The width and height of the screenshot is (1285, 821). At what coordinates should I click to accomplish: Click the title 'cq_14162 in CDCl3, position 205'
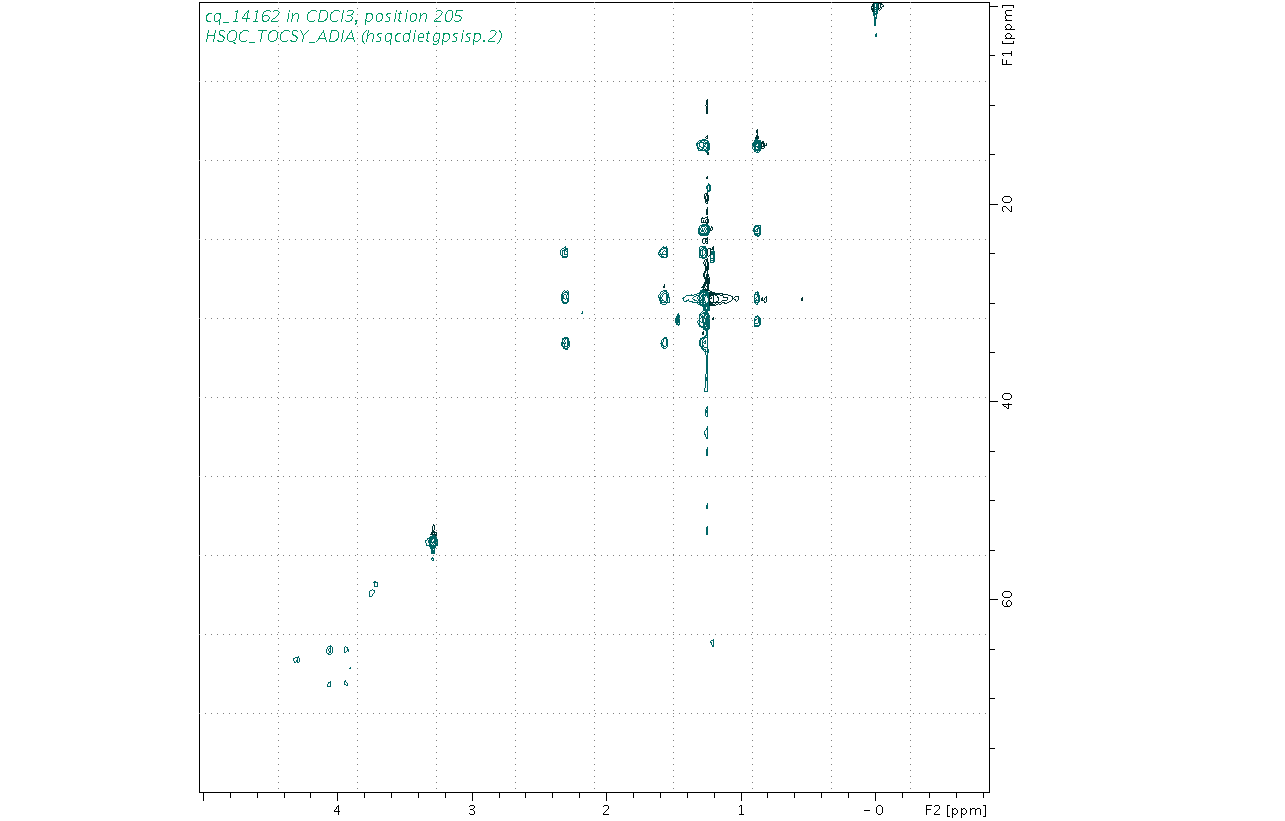(x=333, y=17)
